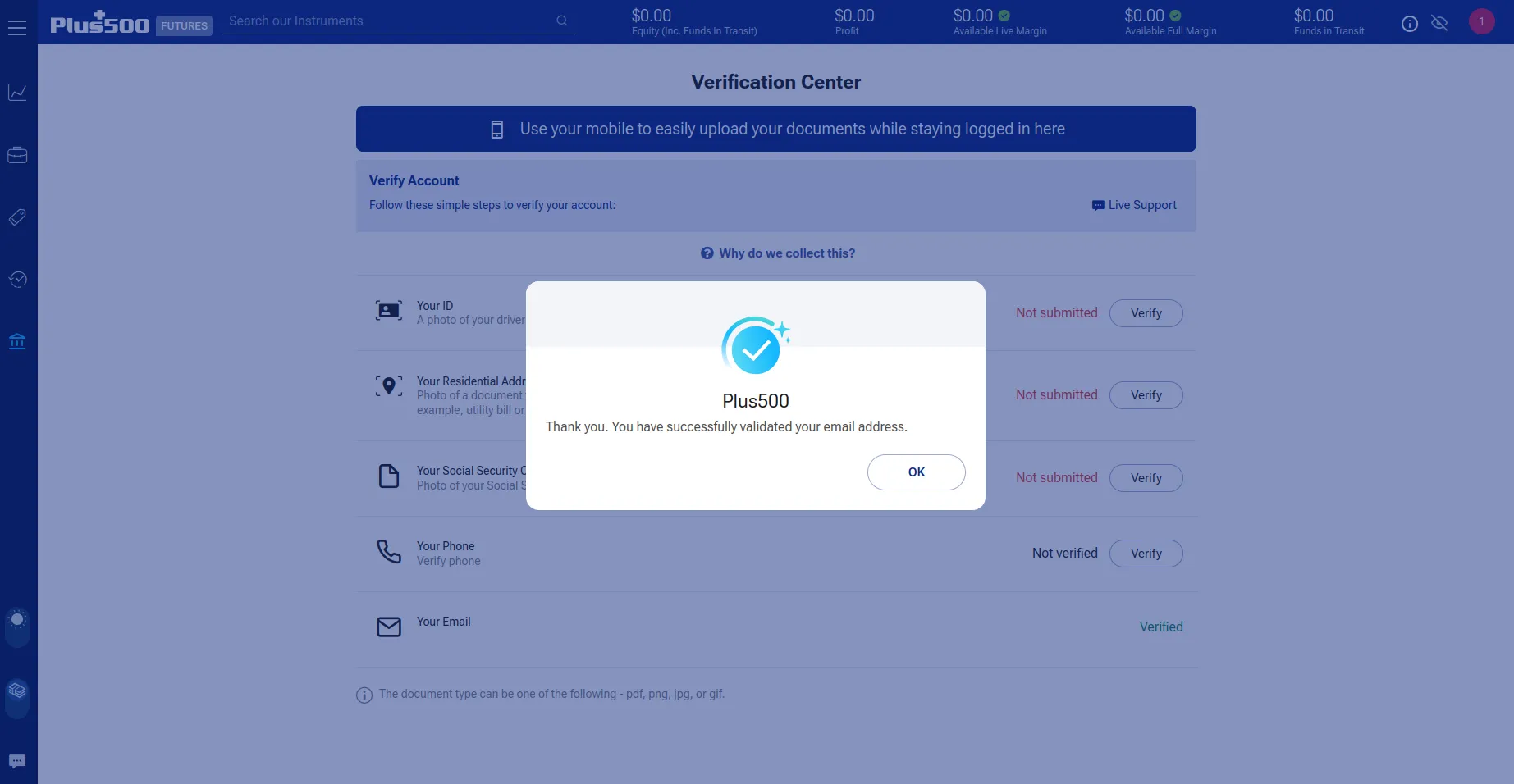Viewport: 1514px width, 784px height.
Task: Toggle the demo/real mode layers icon
Action: coord(17,691)
